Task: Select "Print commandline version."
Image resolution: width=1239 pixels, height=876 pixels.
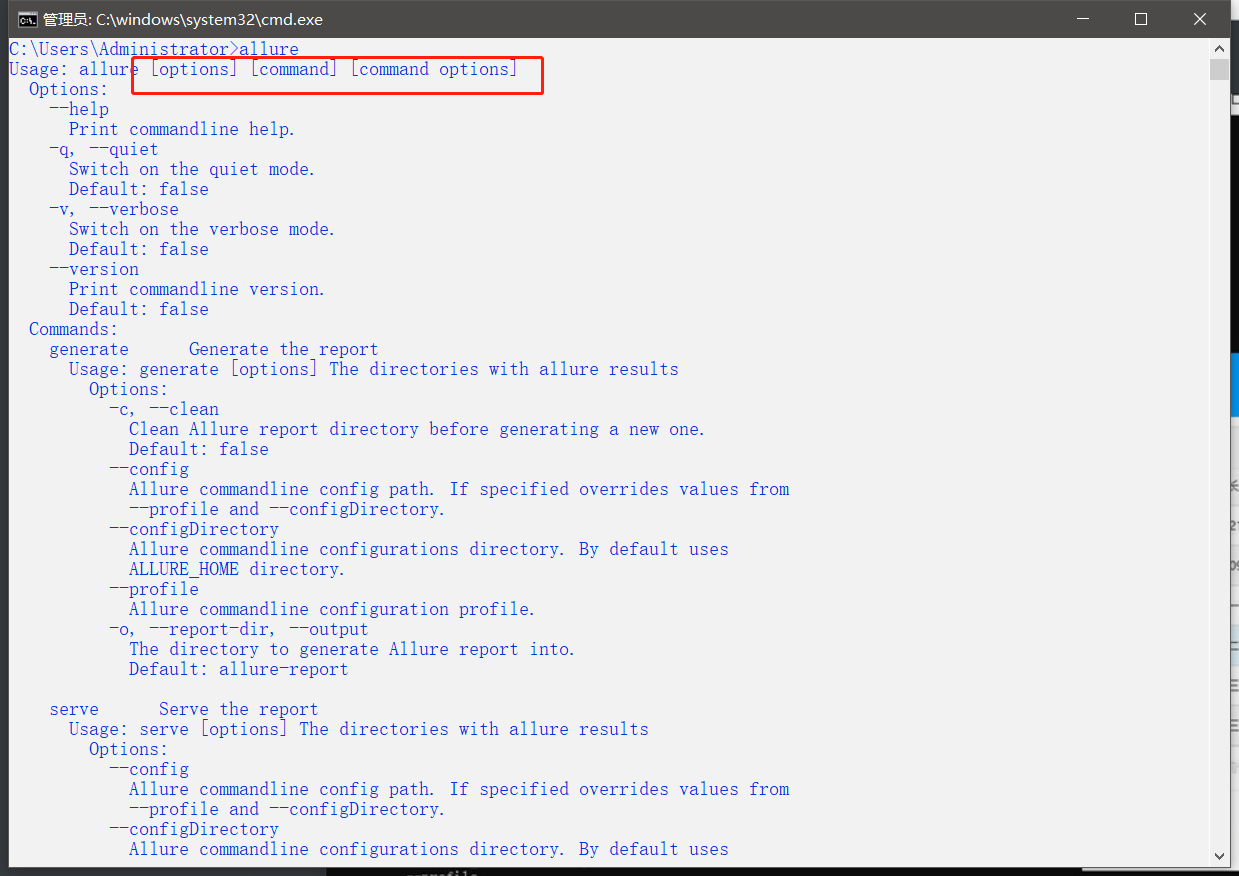Action: [x=197, y=289]
